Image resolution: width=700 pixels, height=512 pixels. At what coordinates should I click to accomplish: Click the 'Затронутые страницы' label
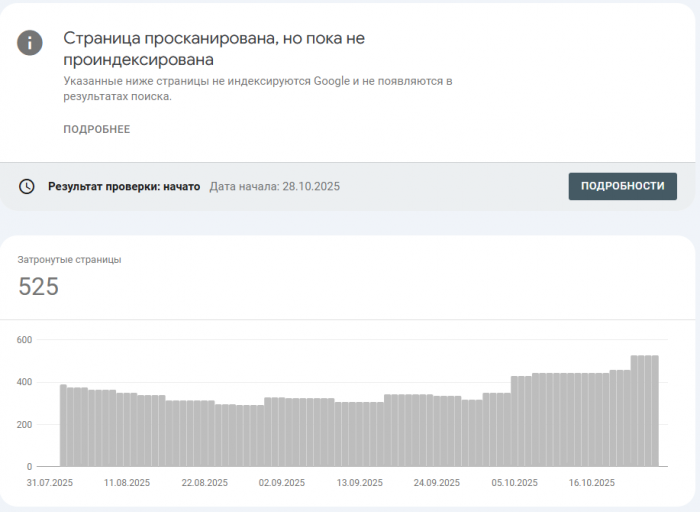[x=69, y=260]
